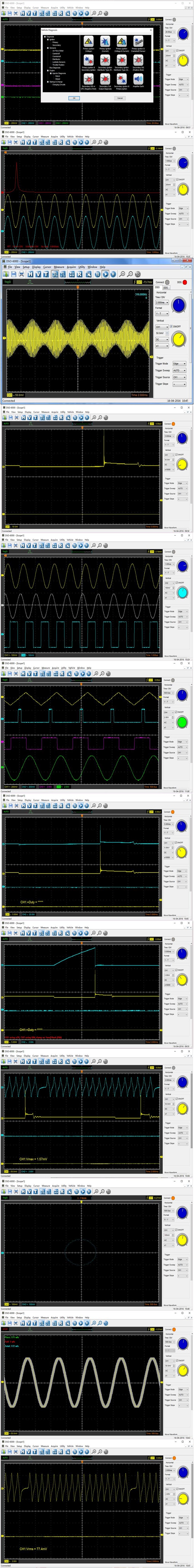Screen dimensions: 194x1568
Task: Choose Secondary DIS (Positive-fired) diagnosis icon
Action: click(138, 60)
